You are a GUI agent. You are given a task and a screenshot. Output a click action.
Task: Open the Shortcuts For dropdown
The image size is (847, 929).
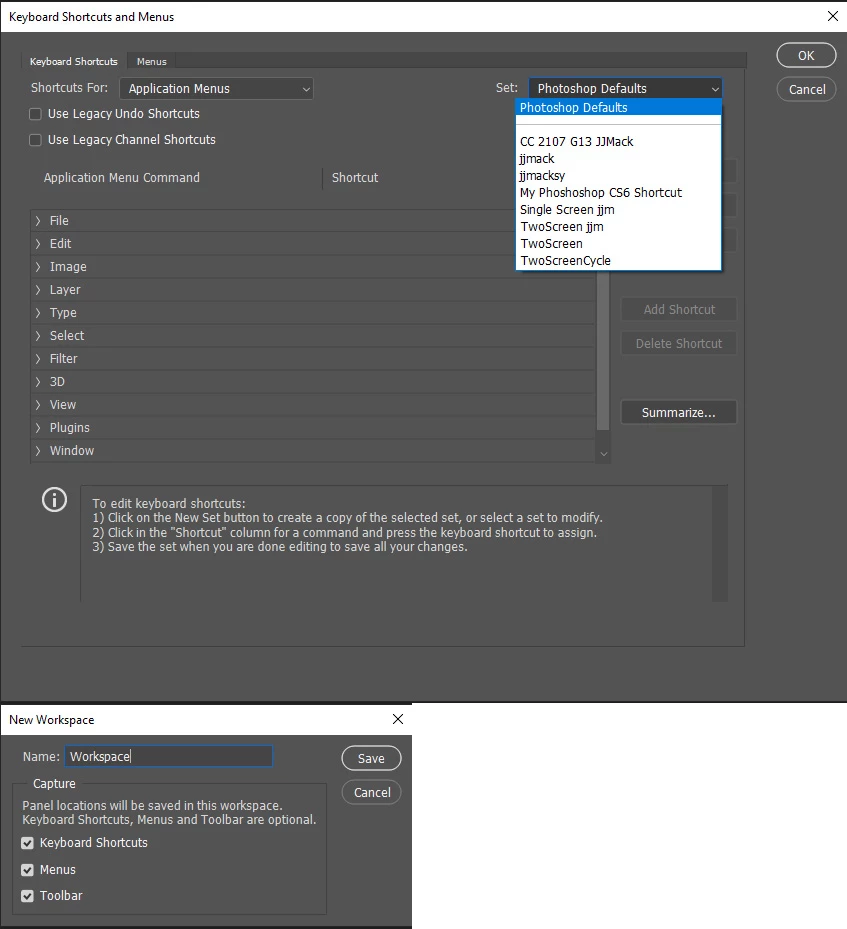(216, 89)
